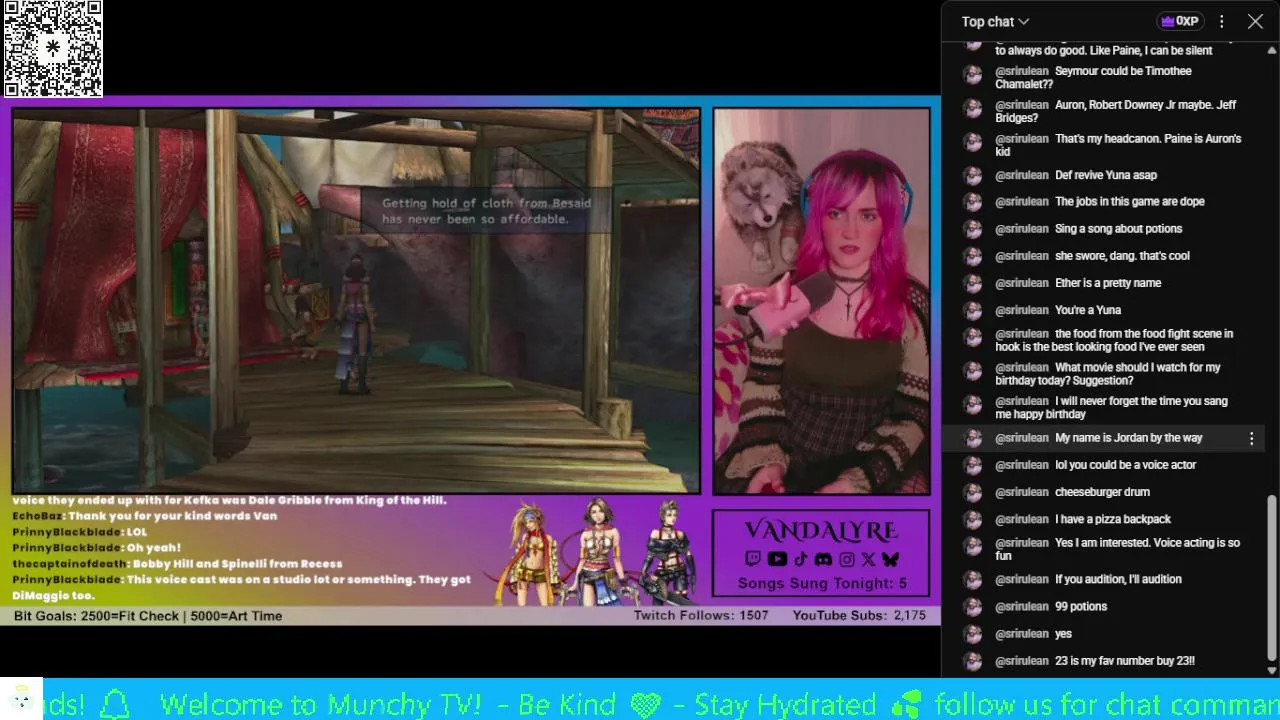The image size is (1280, 720).
Task: Click thecaptainofdeath 'Bobby Hill and Spinelli' line
Action: (x=177, y=564)
